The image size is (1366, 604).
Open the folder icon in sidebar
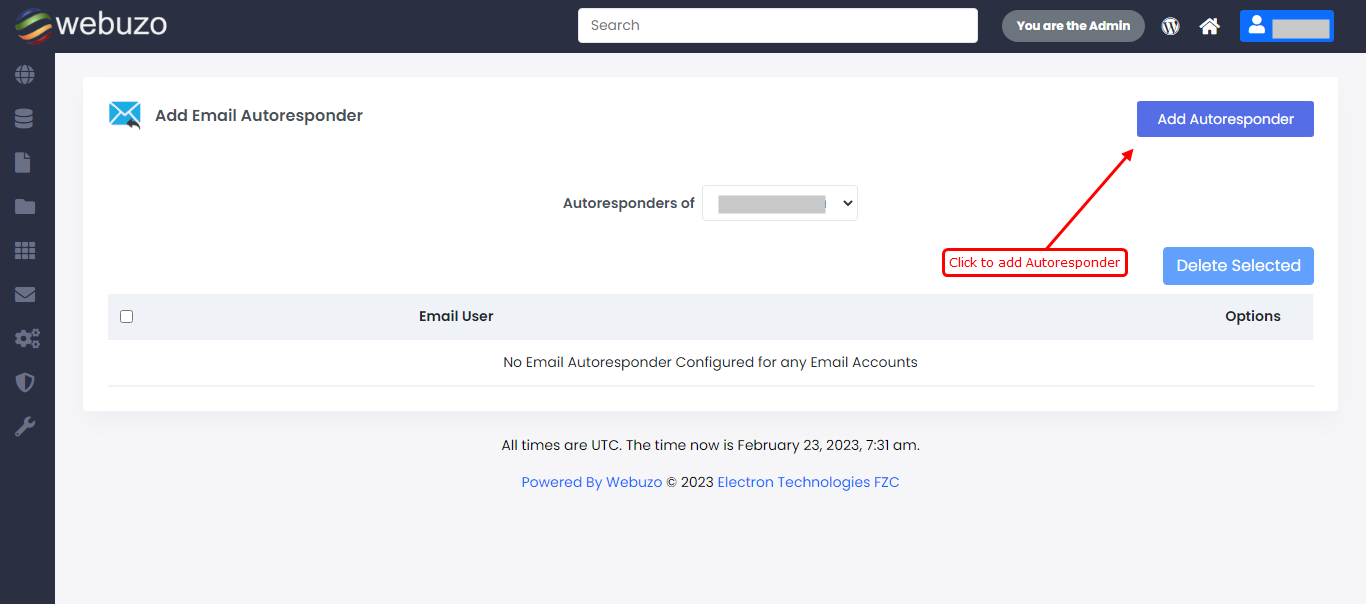[x=25, y=207]
